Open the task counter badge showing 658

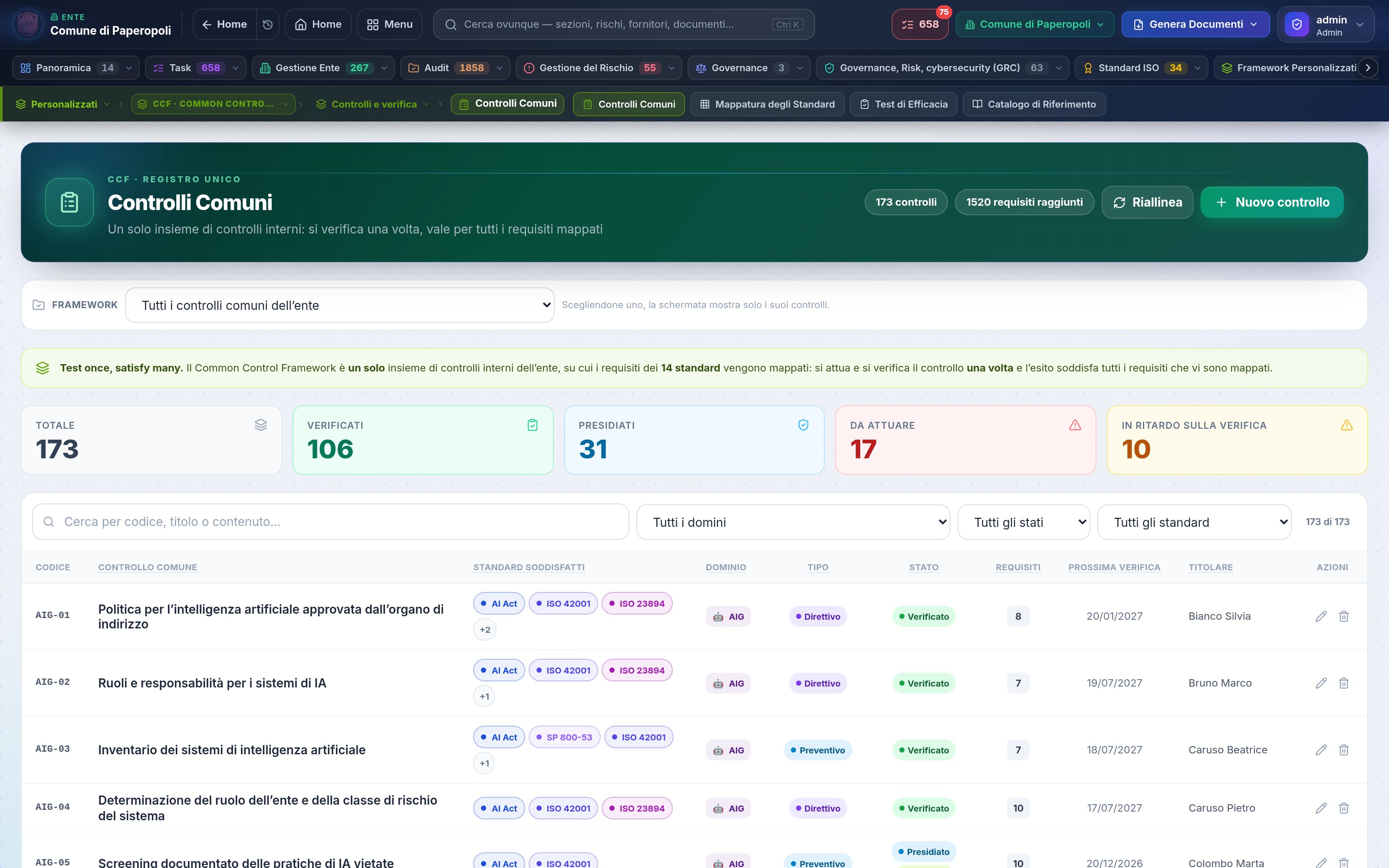click(919, 25)
